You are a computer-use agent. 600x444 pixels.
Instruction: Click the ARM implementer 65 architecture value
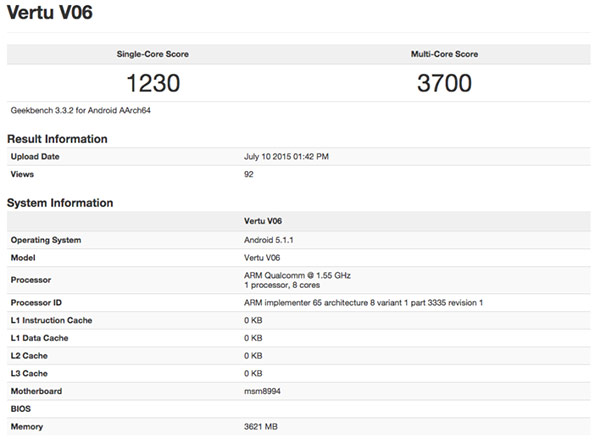364,303
